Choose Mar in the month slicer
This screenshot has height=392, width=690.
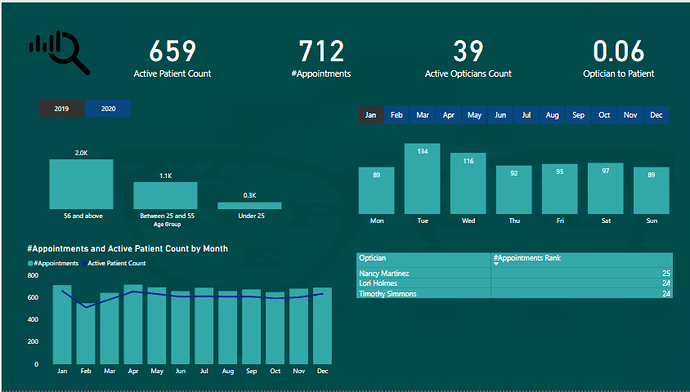pos(422,115)
